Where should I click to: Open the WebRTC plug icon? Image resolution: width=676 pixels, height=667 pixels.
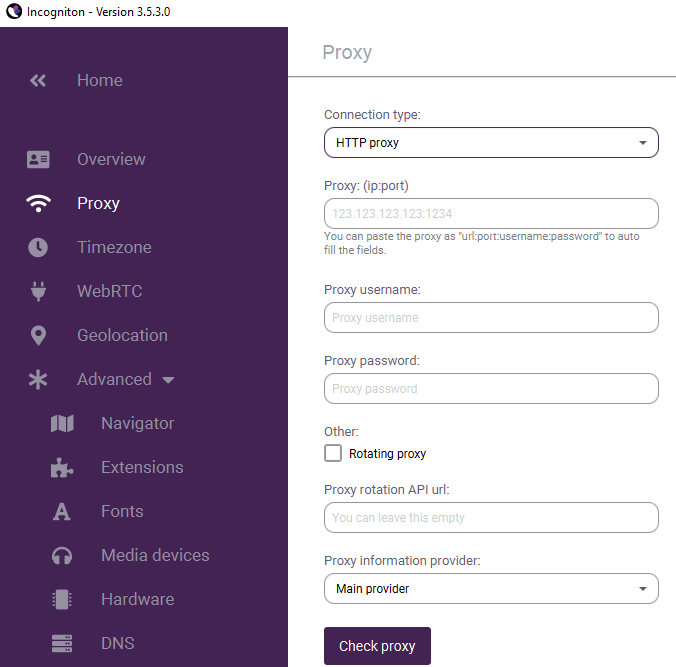[38, 291]
